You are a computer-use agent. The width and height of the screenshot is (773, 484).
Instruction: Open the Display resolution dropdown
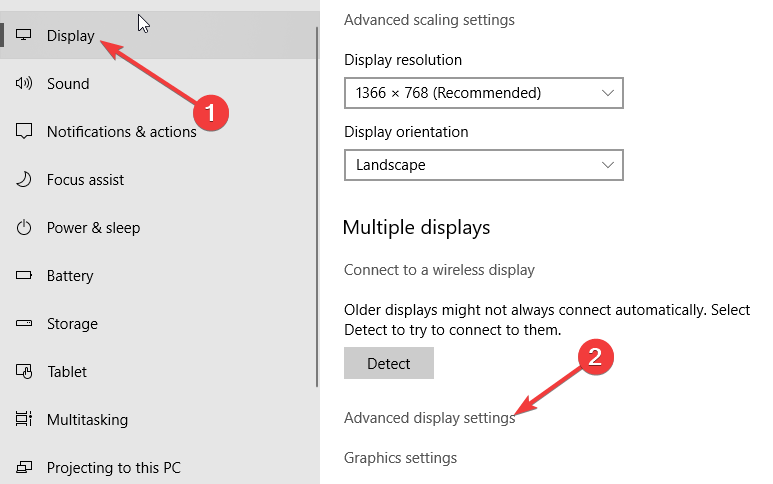coord(484,93)
